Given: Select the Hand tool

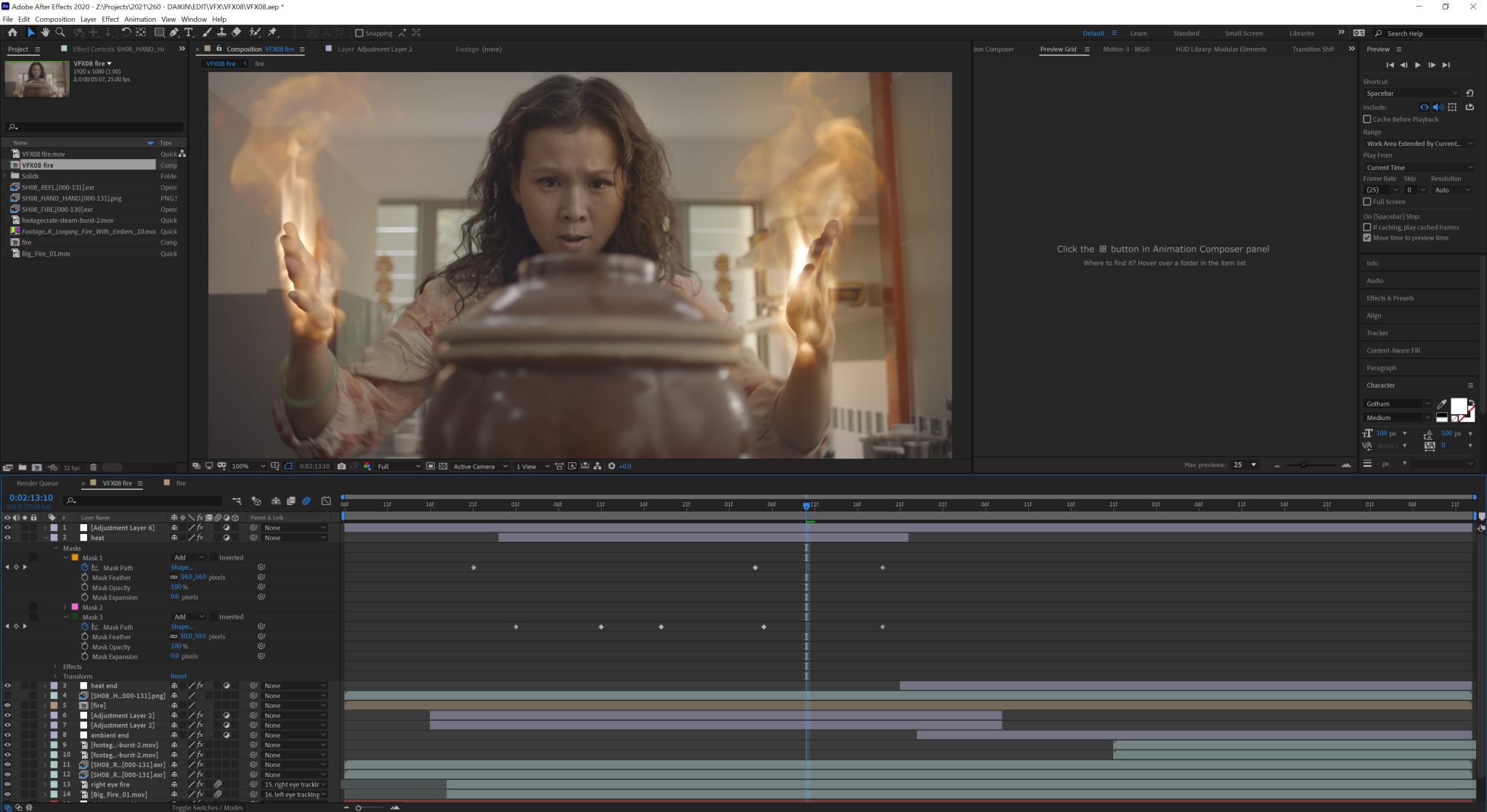Looking at the screenshot, I should pos(45,33).
